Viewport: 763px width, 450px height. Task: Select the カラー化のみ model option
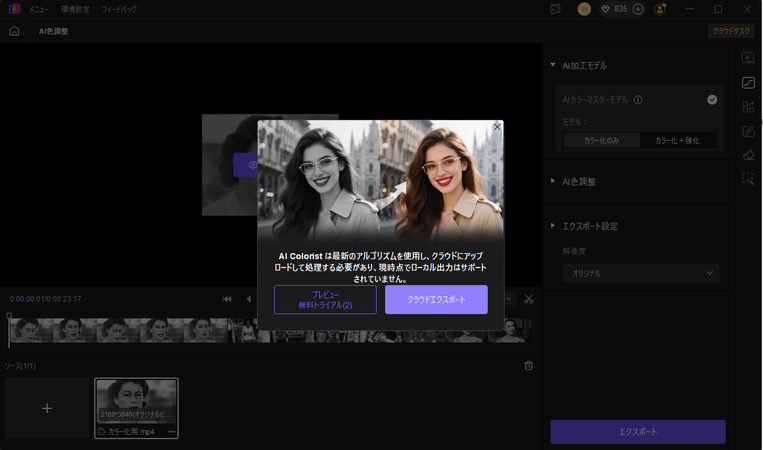tap(600, 141)
